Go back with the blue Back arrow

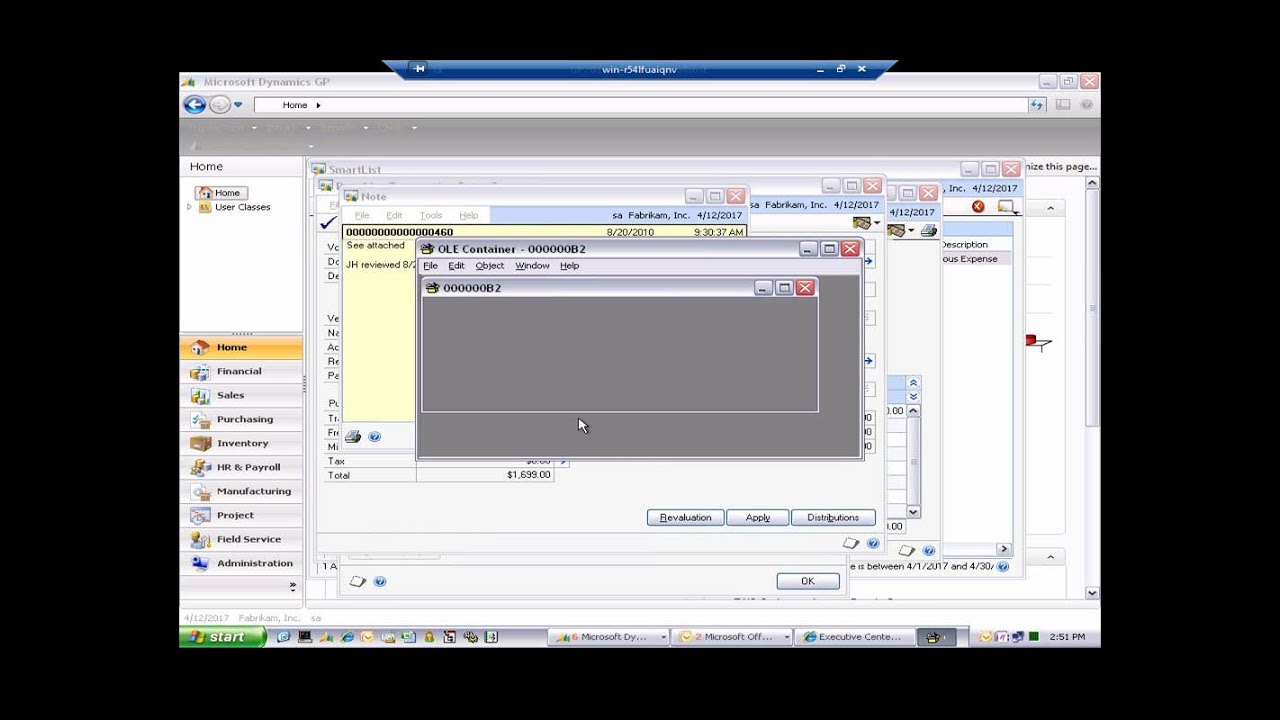click(195, 105)
